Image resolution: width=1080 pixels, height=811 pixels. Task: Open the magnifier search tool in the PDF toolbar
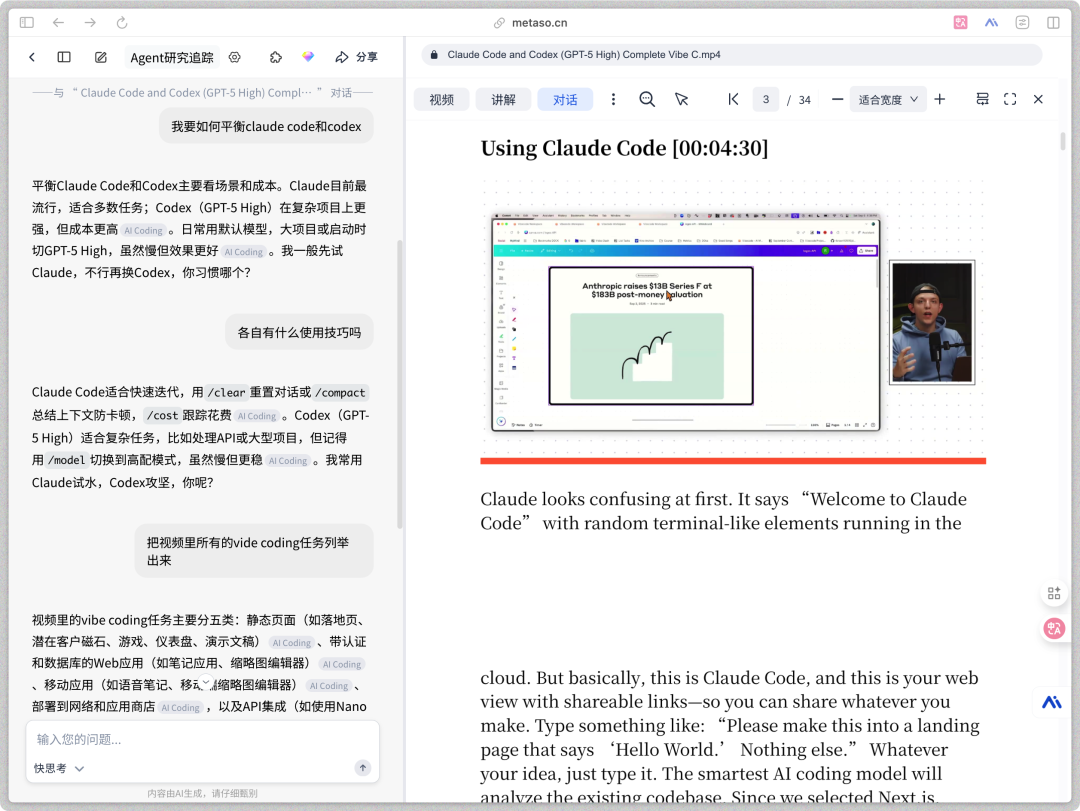point(646,99)
